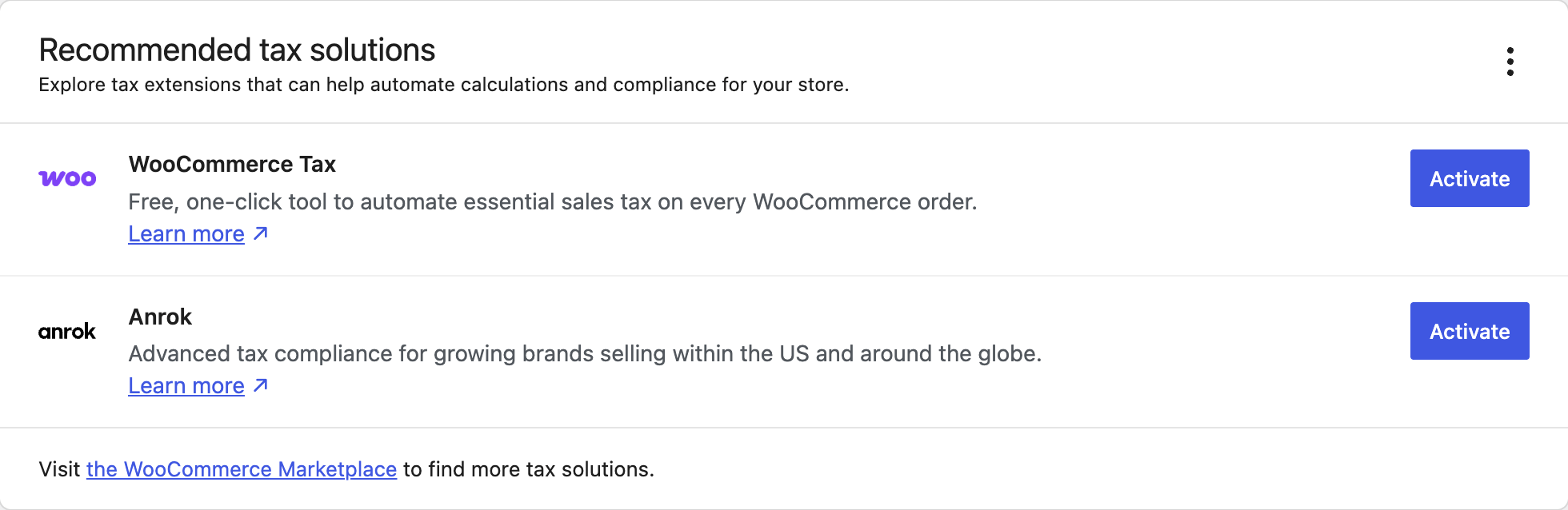Click the purple Woo logo
Image resolution: width=1568 pixels, height=510 pixels.
(67, 178)
